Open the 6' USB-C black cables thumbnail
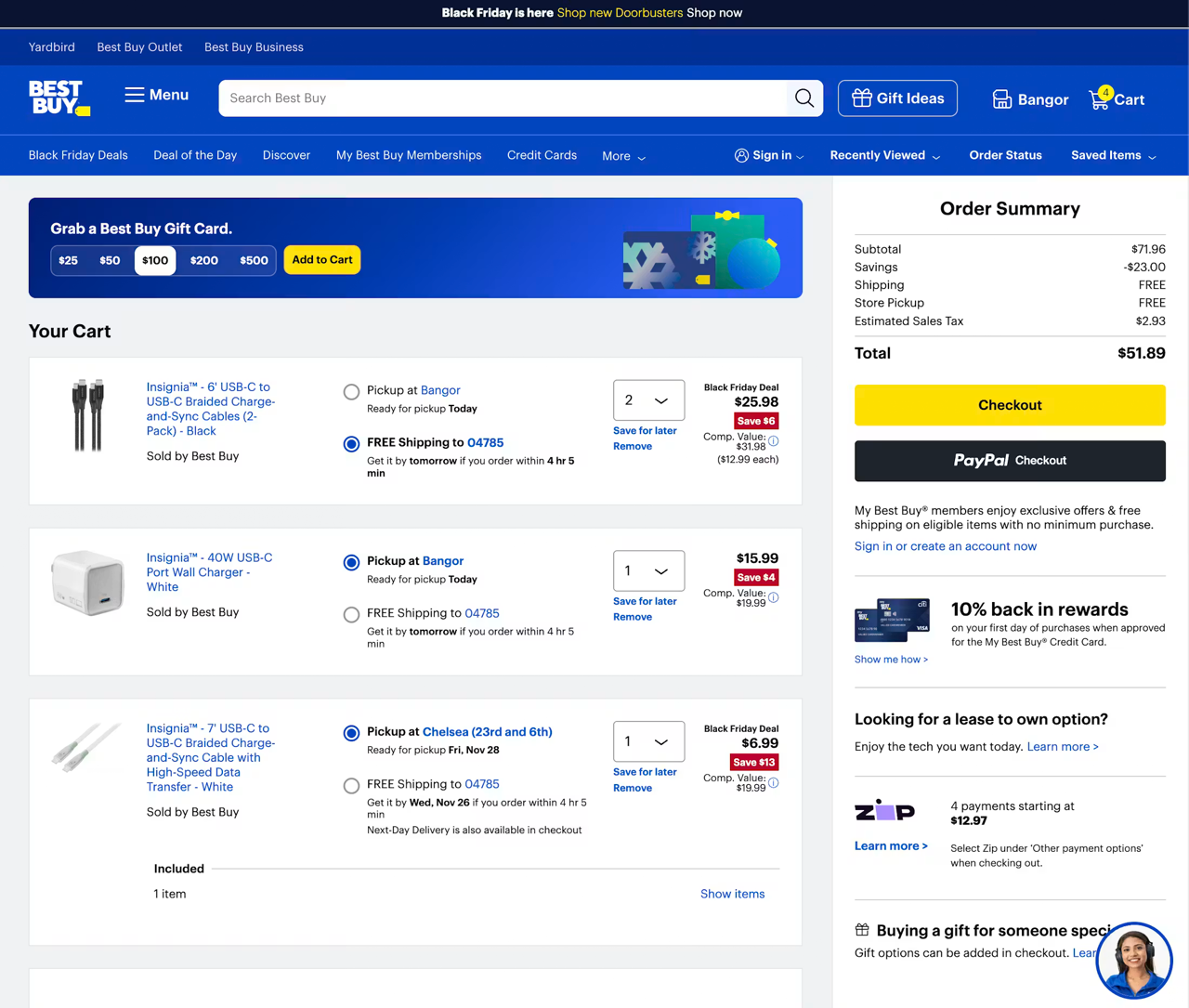 [x=88, y=415]
